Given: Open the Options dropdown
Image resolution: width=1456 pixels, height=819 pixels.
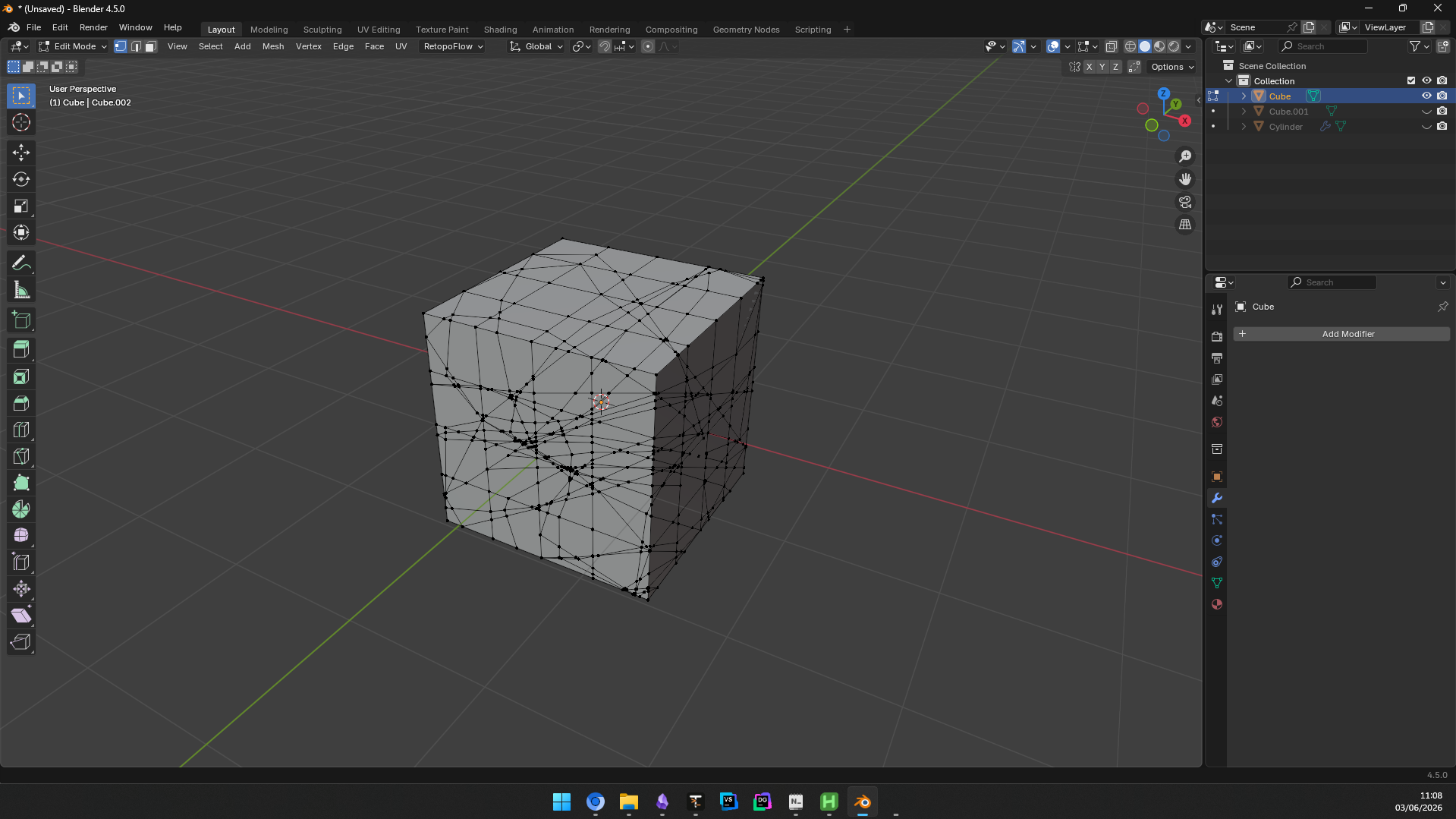Looking at the screenshot, I should click(x=1172, y=67).
